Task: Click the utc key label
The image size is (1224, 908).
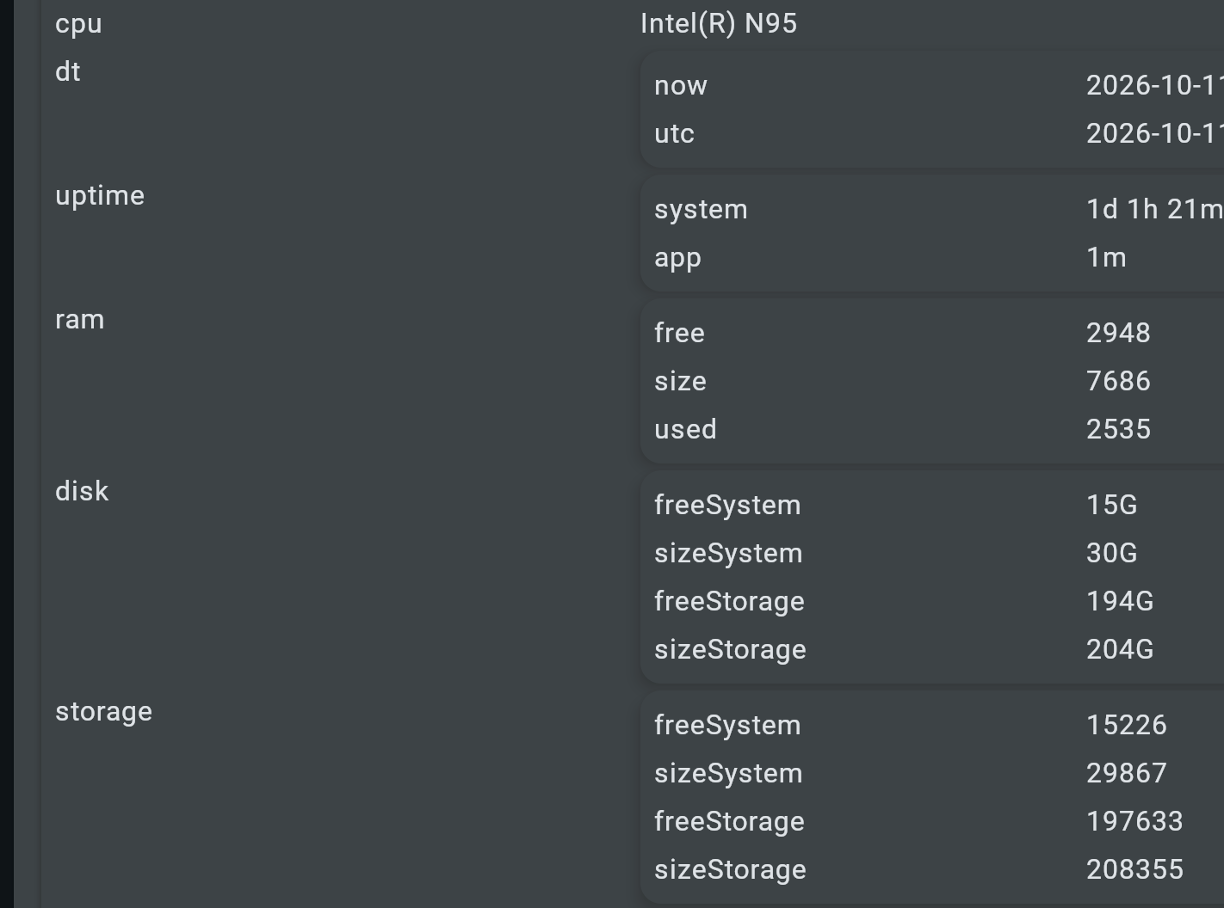Action: [674, 134]
